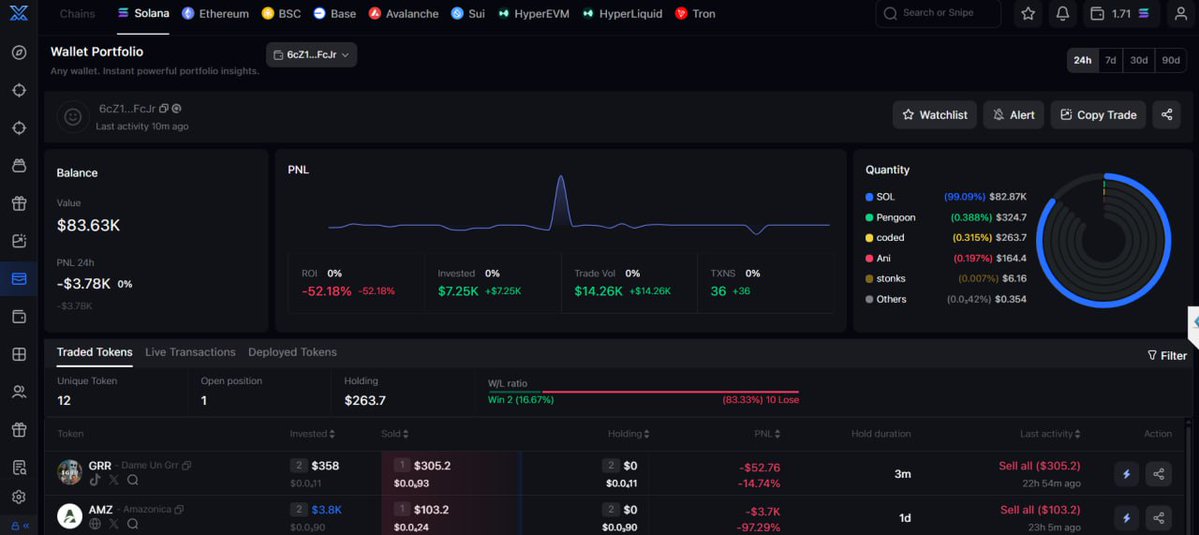The height and width of the screenshot is (535, 1199).
Task: Sort the table by Sold
Action: coord(396,433)
